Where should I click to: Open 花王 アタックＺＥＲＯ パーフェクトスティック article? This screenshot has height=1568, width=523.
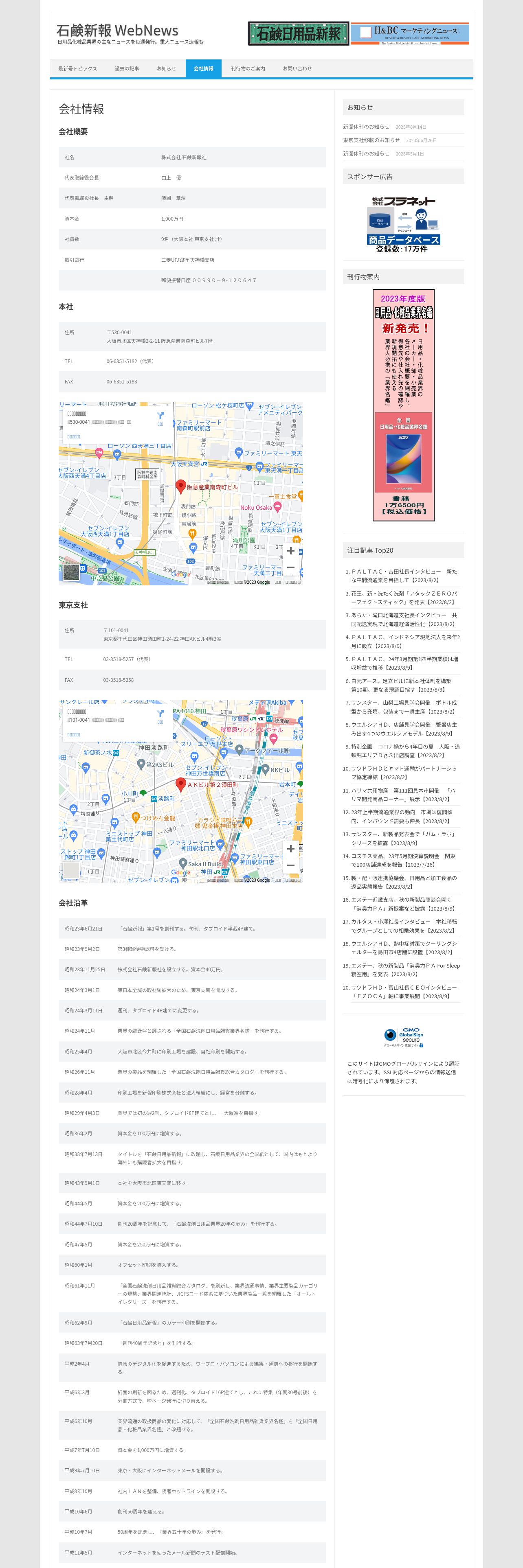[x=404, y=598]
